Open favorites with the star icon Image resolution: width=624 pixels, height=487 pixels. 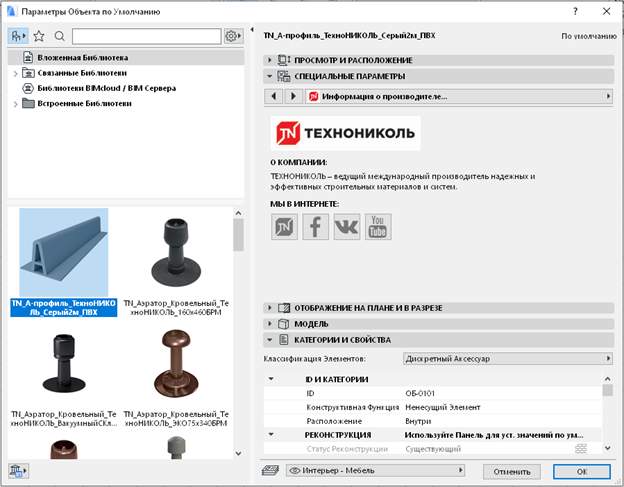pyautogui.click(x=39, y=36)
